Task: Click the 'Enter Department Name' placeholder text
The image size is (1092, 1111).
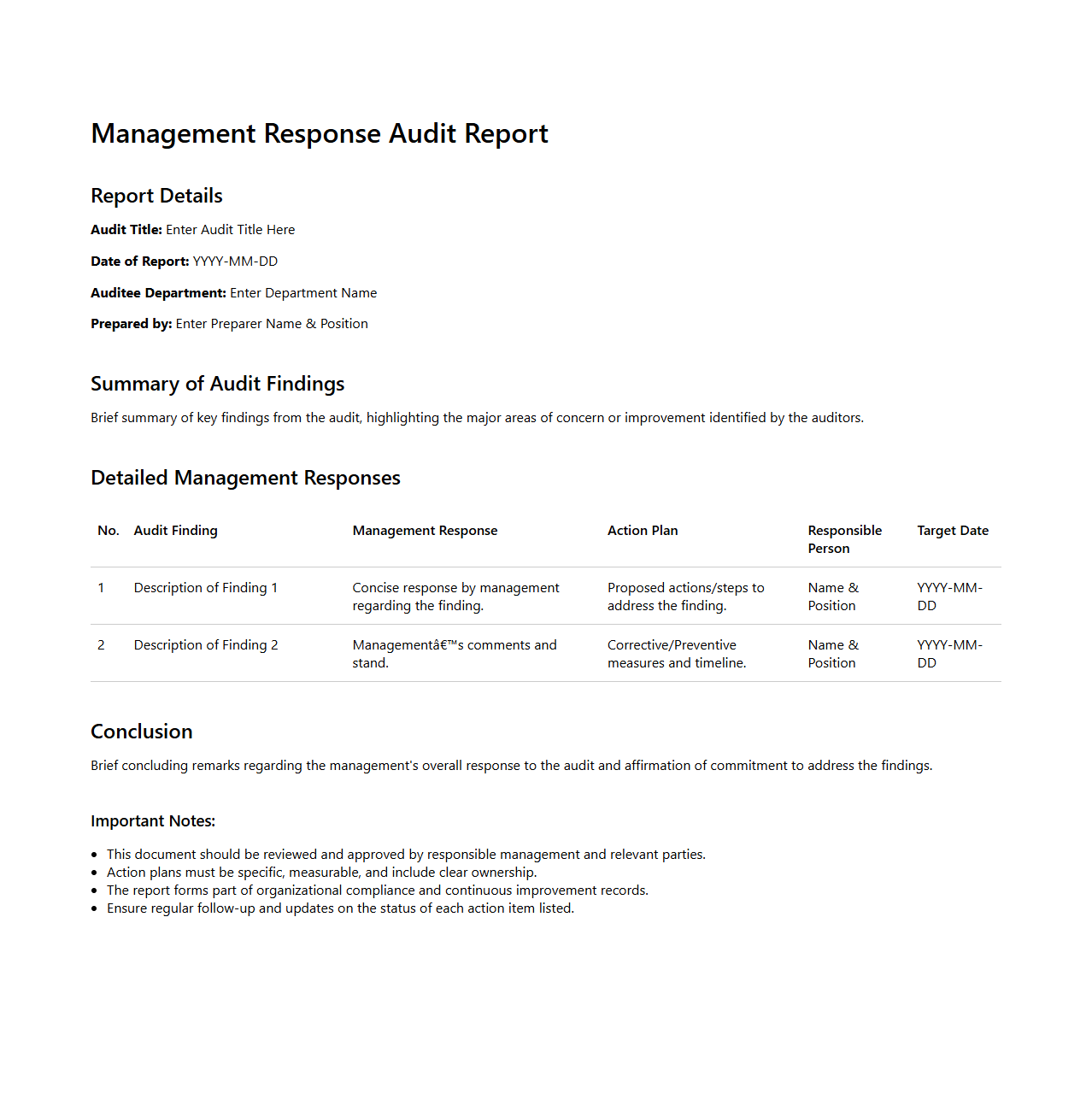Action: tap(303, 293)
